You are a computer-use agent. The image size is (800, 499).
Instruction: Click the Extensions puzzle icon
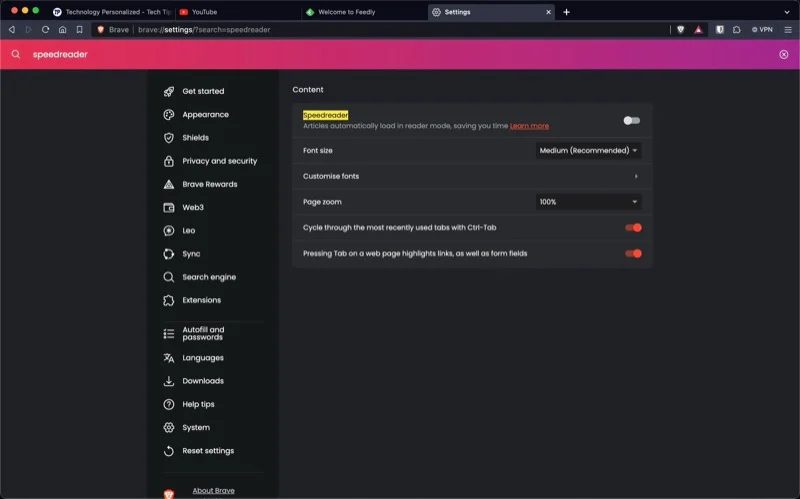pos(169,301)
